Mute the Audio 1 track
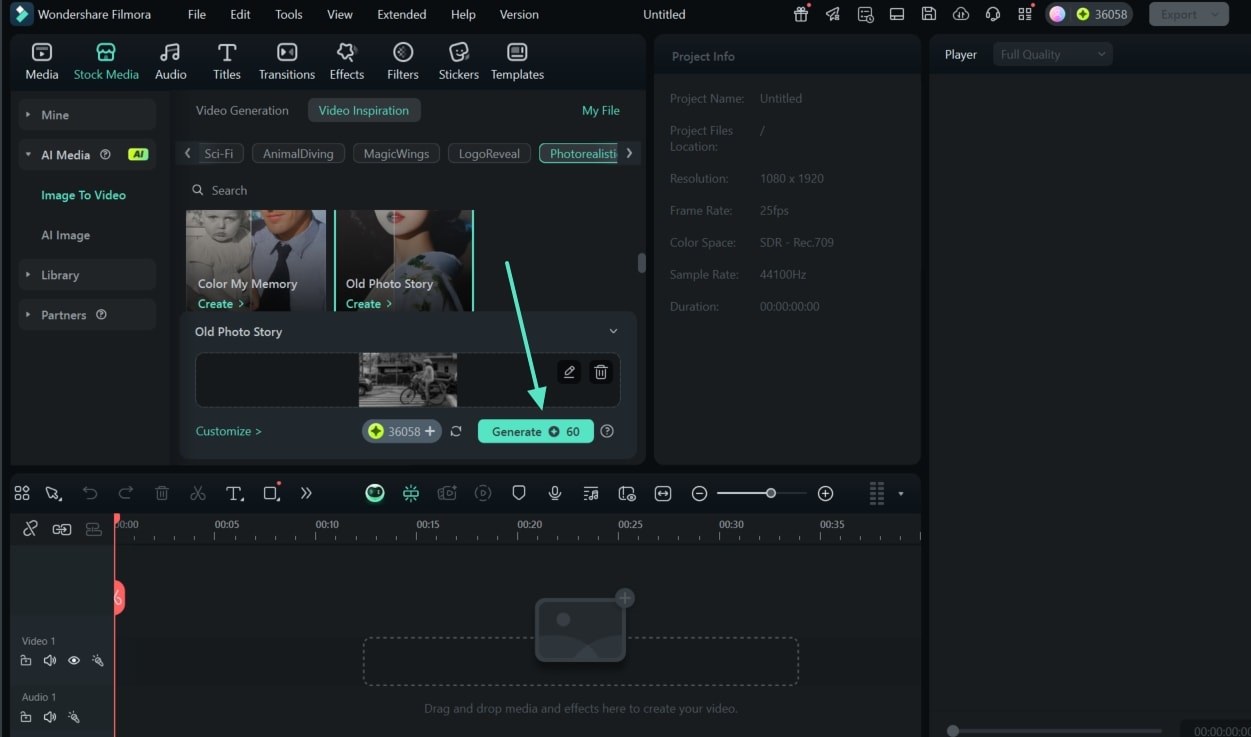Viewport: 1251px width, 737px height. pos(50,717)
